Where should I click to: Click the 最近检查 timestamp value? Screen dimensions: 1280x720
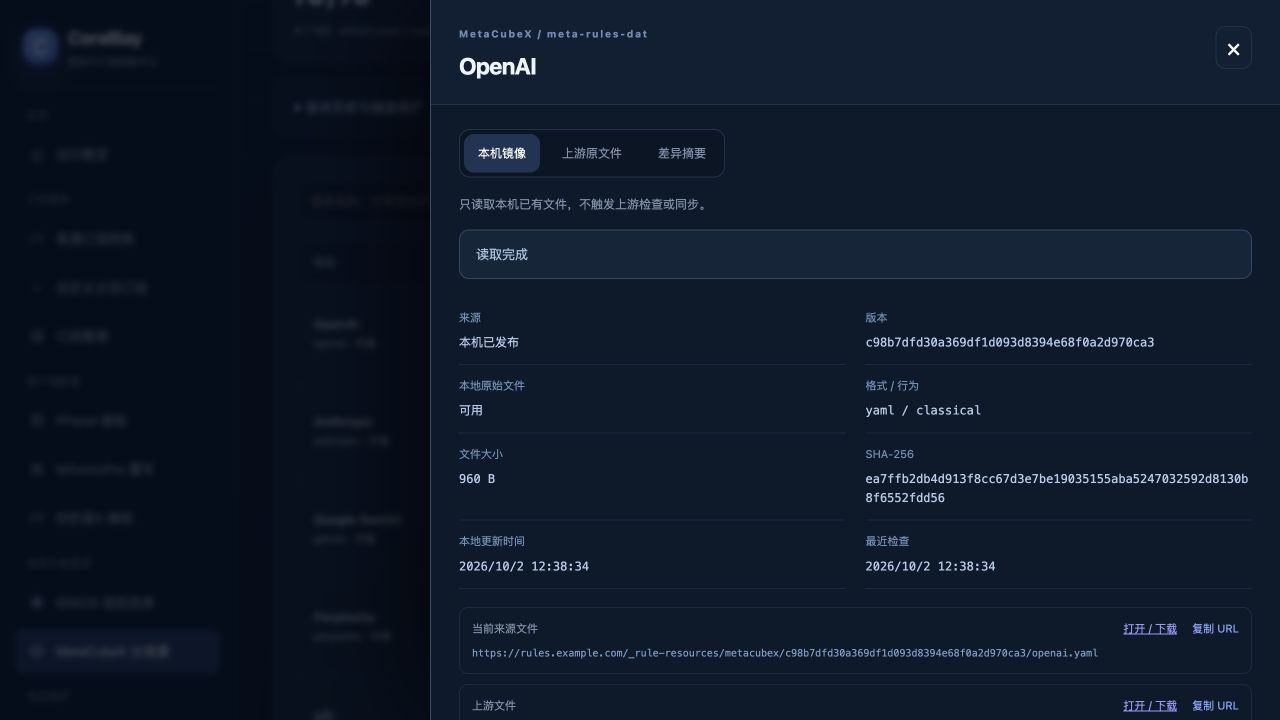(x=930, y=566)
